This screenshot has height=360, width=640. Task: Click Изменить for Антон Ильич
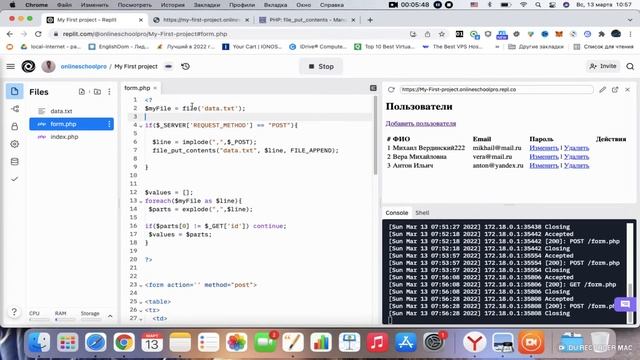pyautogui.click(x=544, y=165)
